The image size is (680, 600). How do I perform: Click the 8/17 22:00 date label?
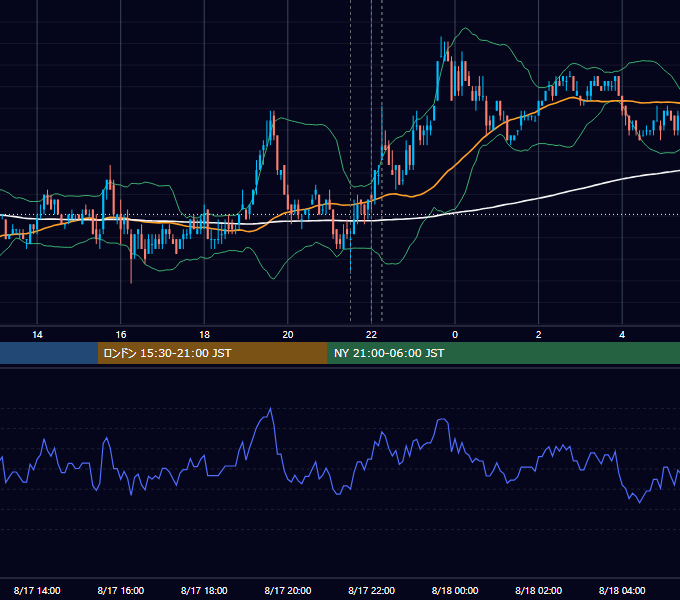tap(372, 590)
